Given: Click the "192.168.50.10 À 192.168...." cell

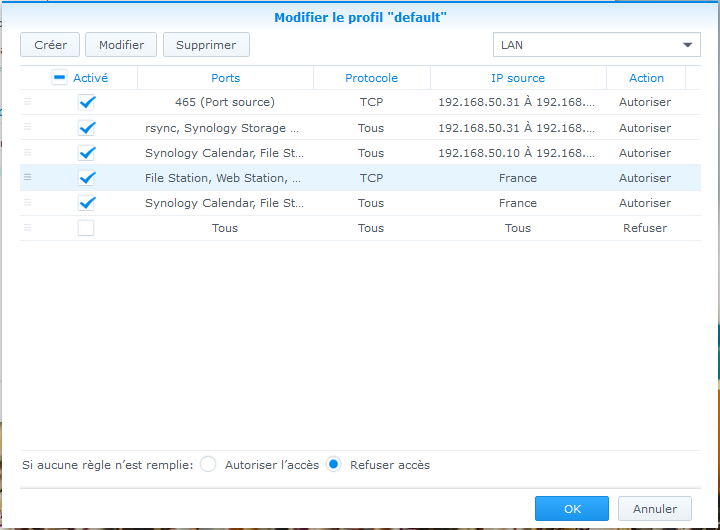Looking at the screenshot, I should coord(518,153).
